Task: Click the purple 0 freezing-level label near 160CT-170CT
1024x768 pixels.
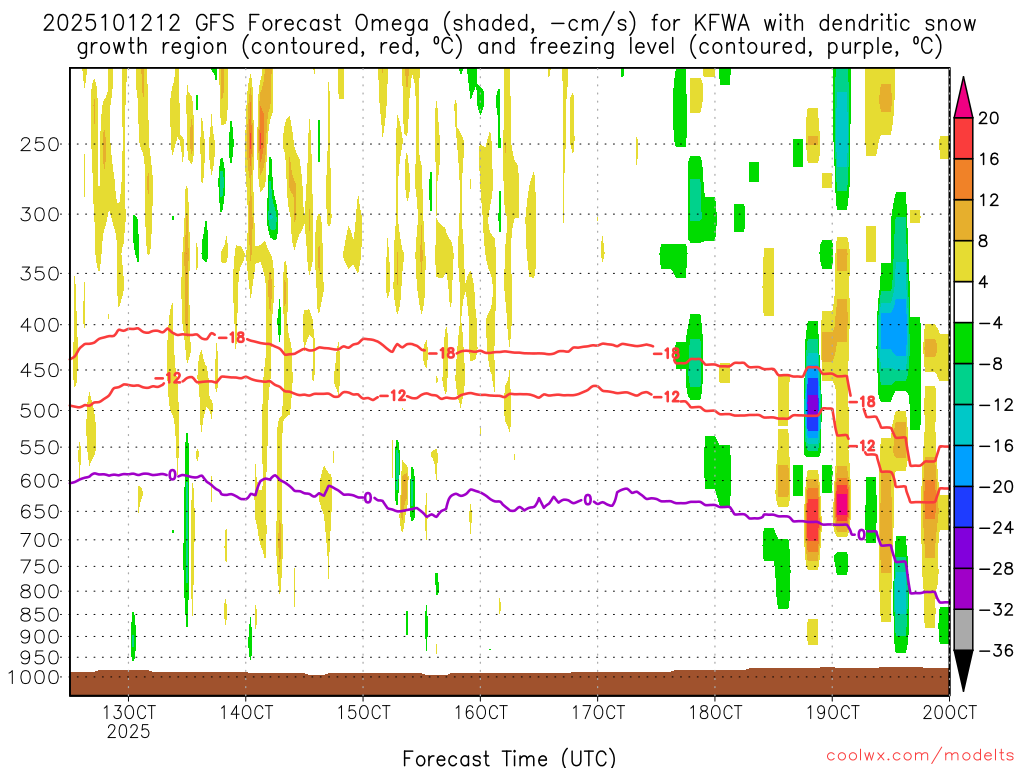Action: pyautogui.click(x=588, y=500)
